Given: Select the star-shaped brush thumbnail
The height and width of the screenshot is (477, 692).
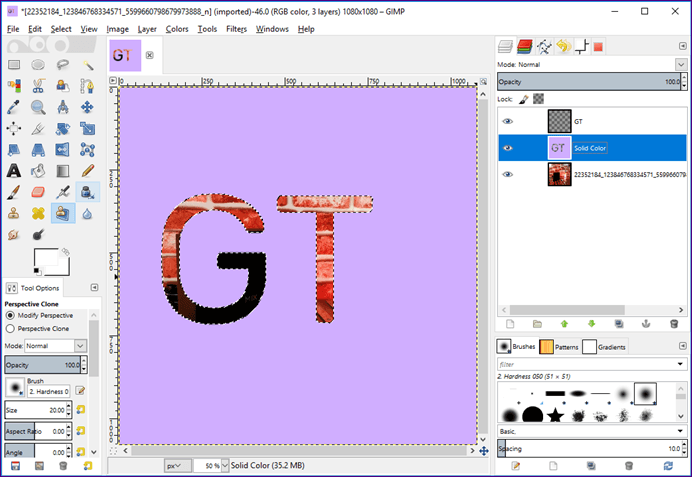Looking at the screenshot, I should pos(556,415).
